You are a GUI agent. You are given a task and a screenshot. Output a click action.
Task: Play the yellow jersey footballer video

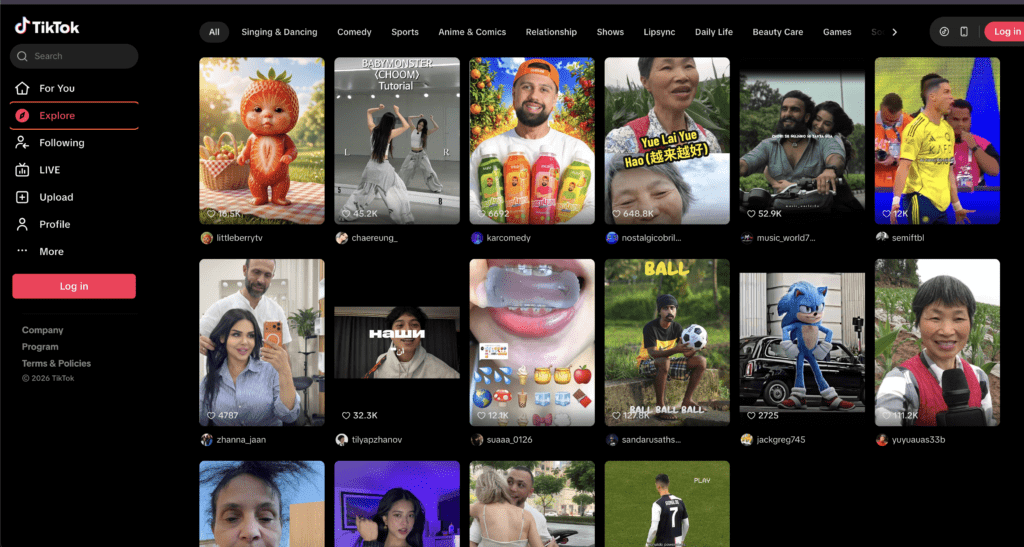(937, 141)
